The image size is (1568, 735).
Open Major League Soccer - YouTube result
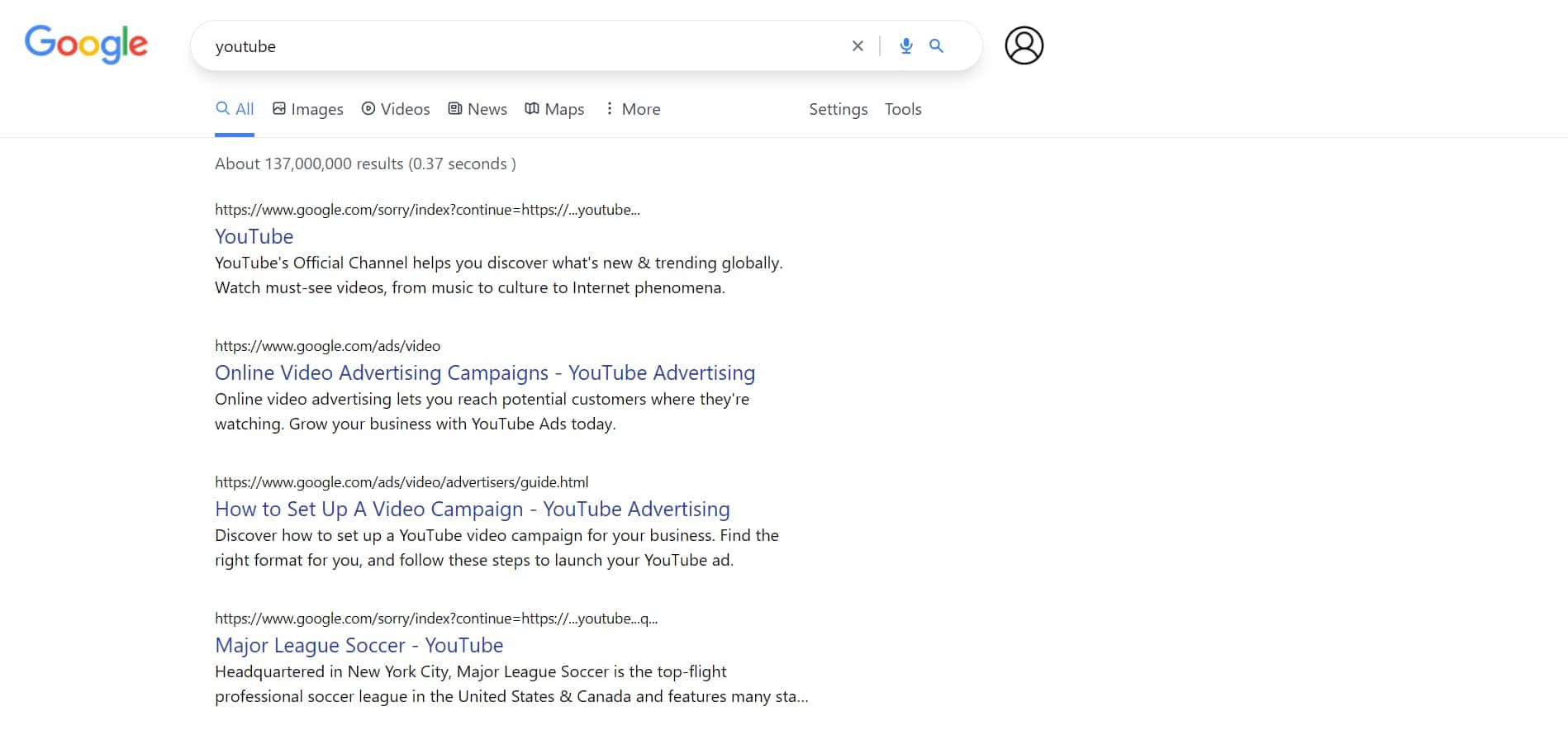point(359,645)
